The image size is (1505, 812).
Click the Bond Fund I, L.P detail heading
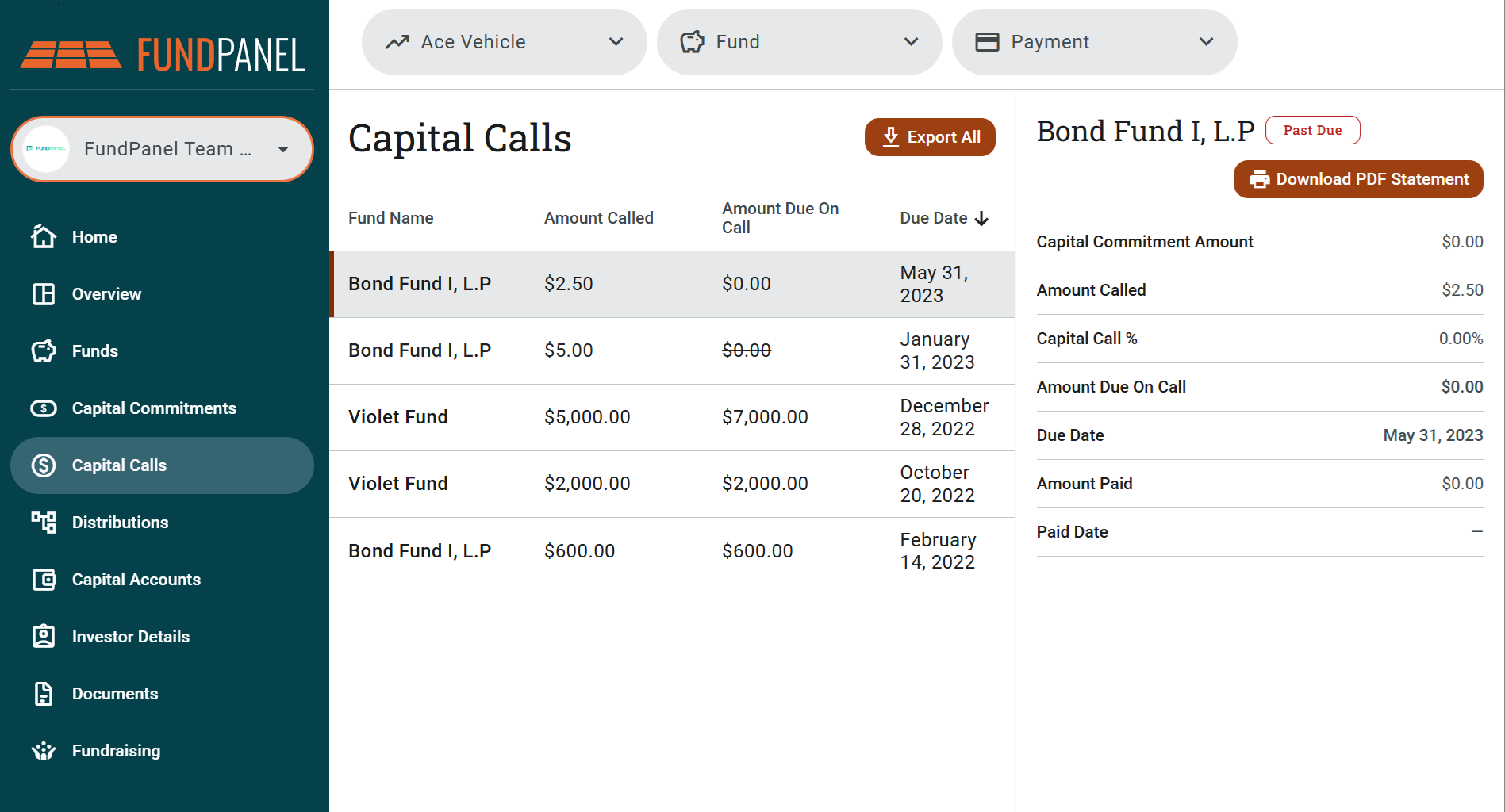[x=1146, y=131]
